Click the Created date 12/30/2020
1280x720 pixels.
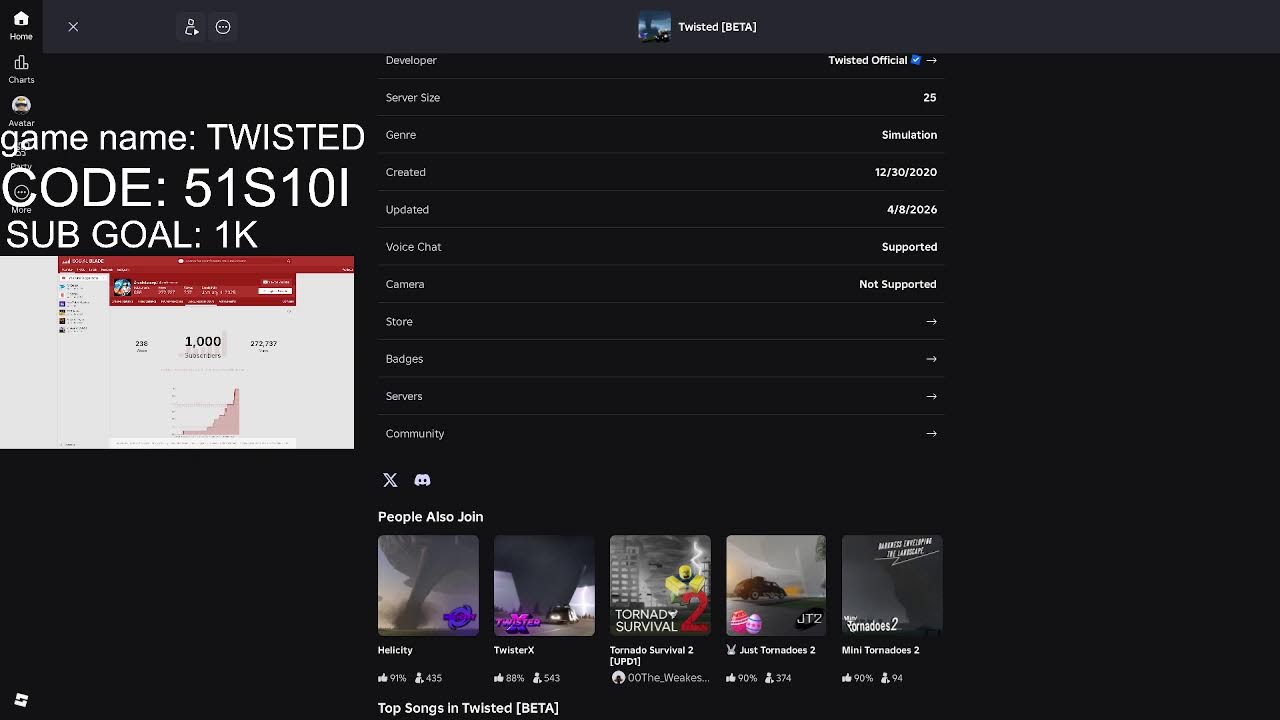pyautogui.click(x=906, y=172)
